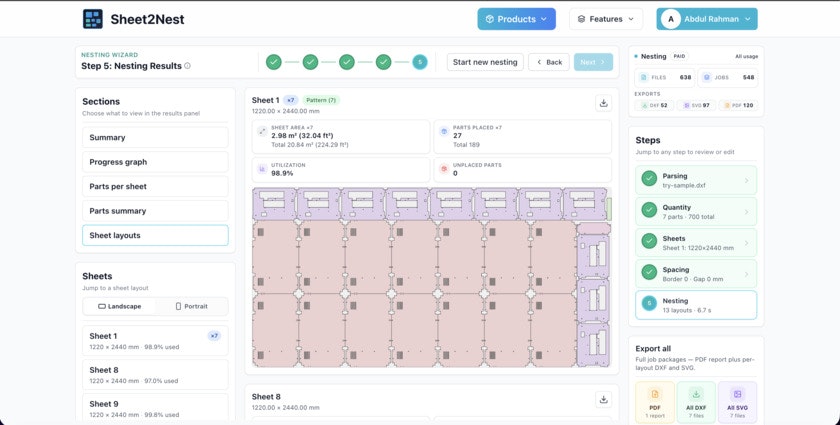
Task: Click the 98.9% utilization value
Action: [x=282, y=174]
